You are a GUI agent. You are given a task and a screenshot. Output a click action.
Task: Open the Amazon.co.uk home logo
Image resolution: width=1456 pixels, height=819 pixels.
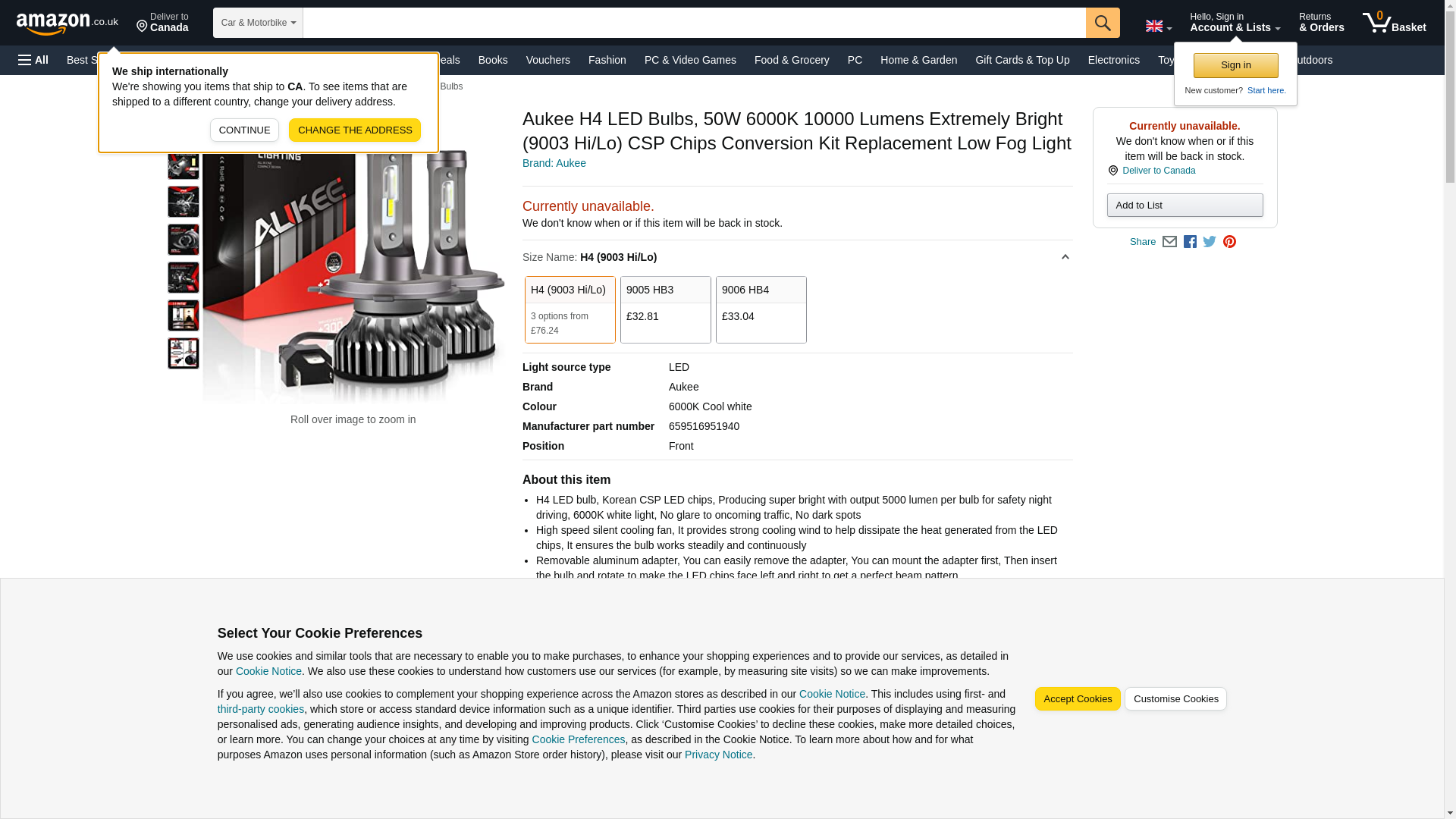67,23
